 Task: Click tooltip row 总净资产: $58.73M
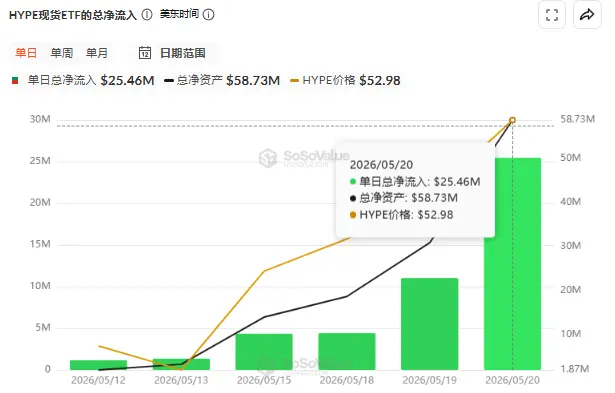click(404, 198)
